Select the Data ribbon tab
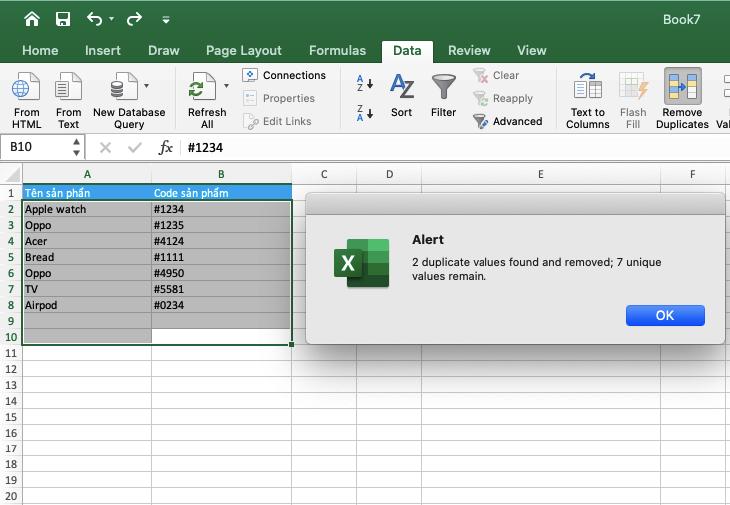730x505 pixels. click(407, 51)
